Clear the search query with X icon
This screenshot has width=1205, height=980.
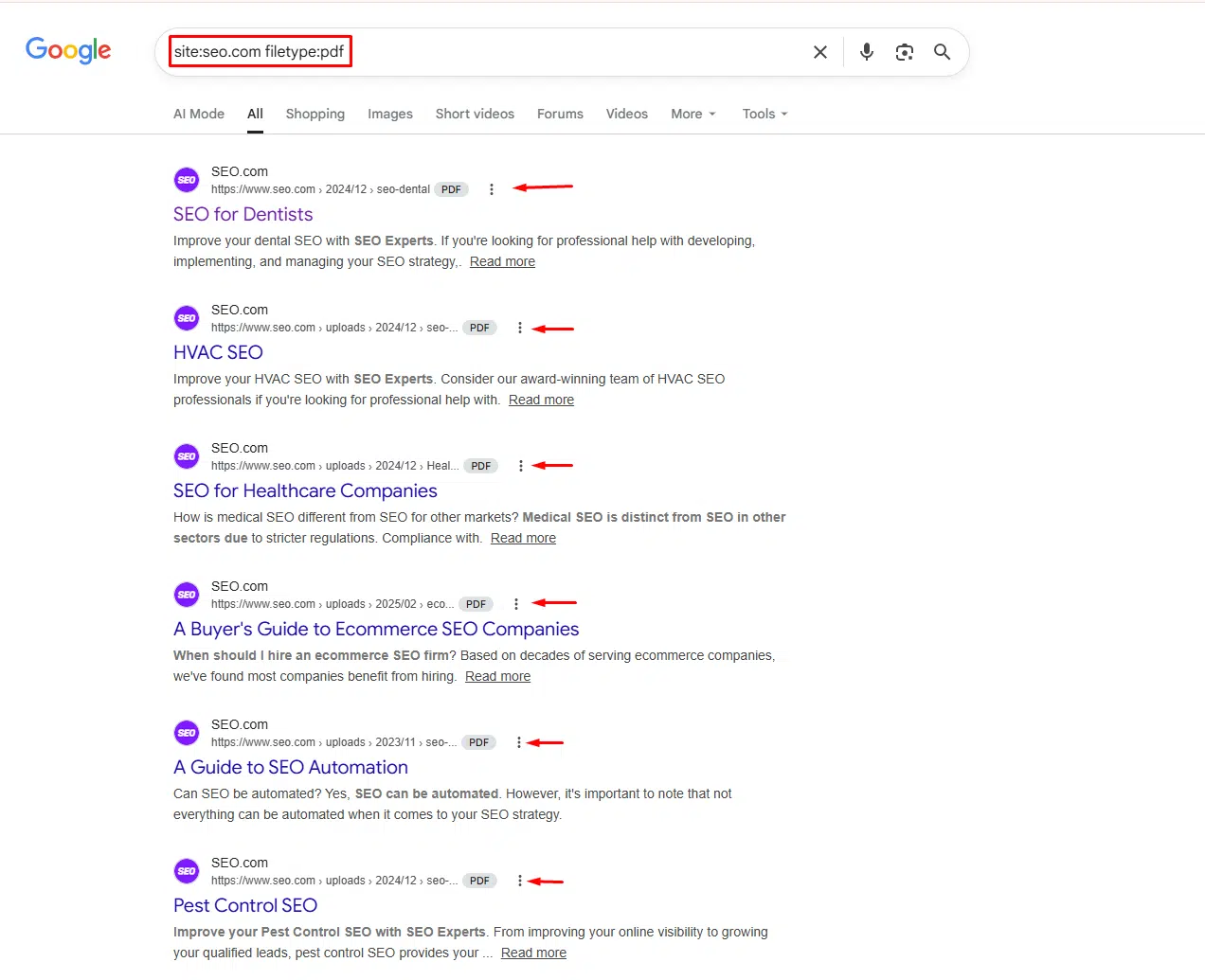tap(820, 52)
